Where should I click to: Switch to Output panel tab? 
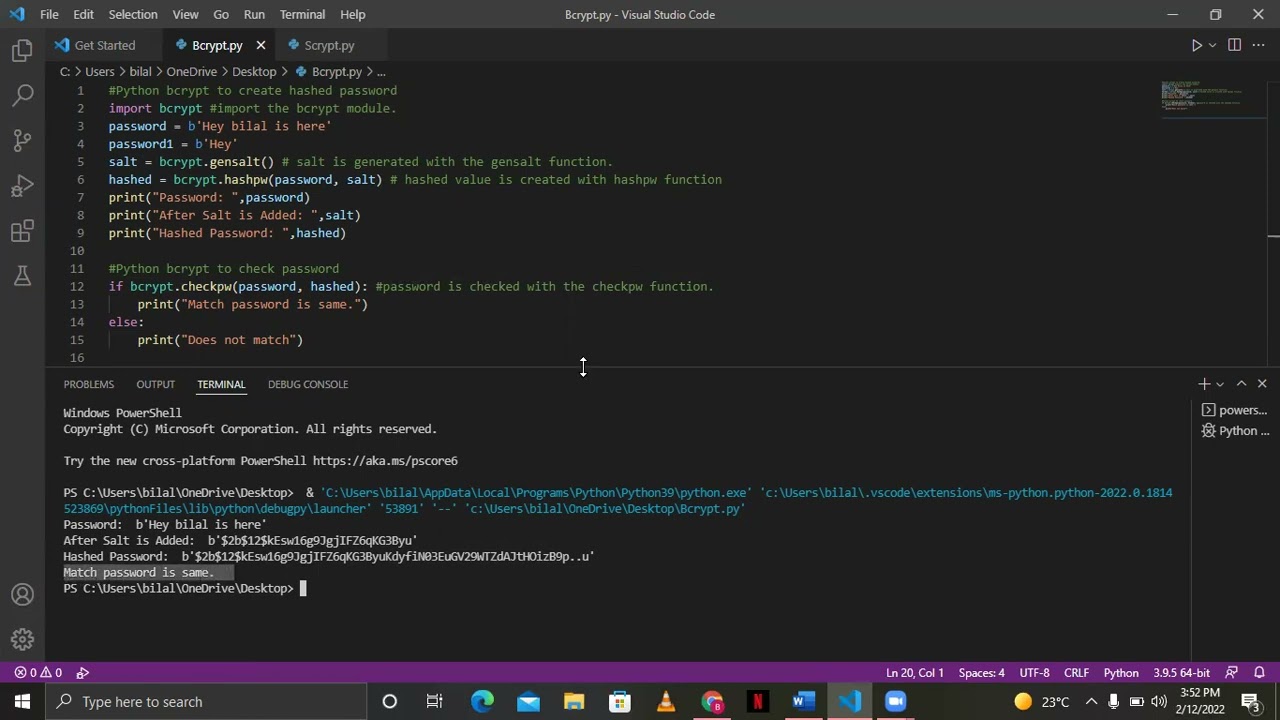click(x=155, y=384)
